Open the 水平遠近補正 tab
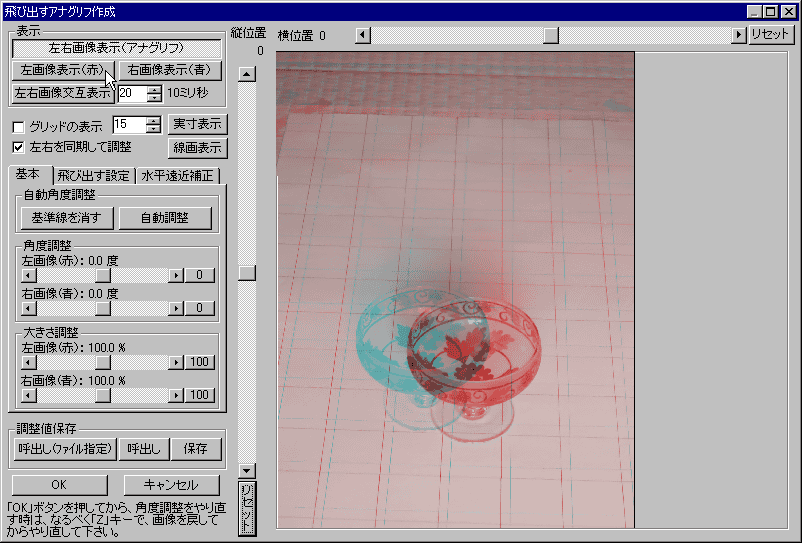 click(x=177, y=176)
